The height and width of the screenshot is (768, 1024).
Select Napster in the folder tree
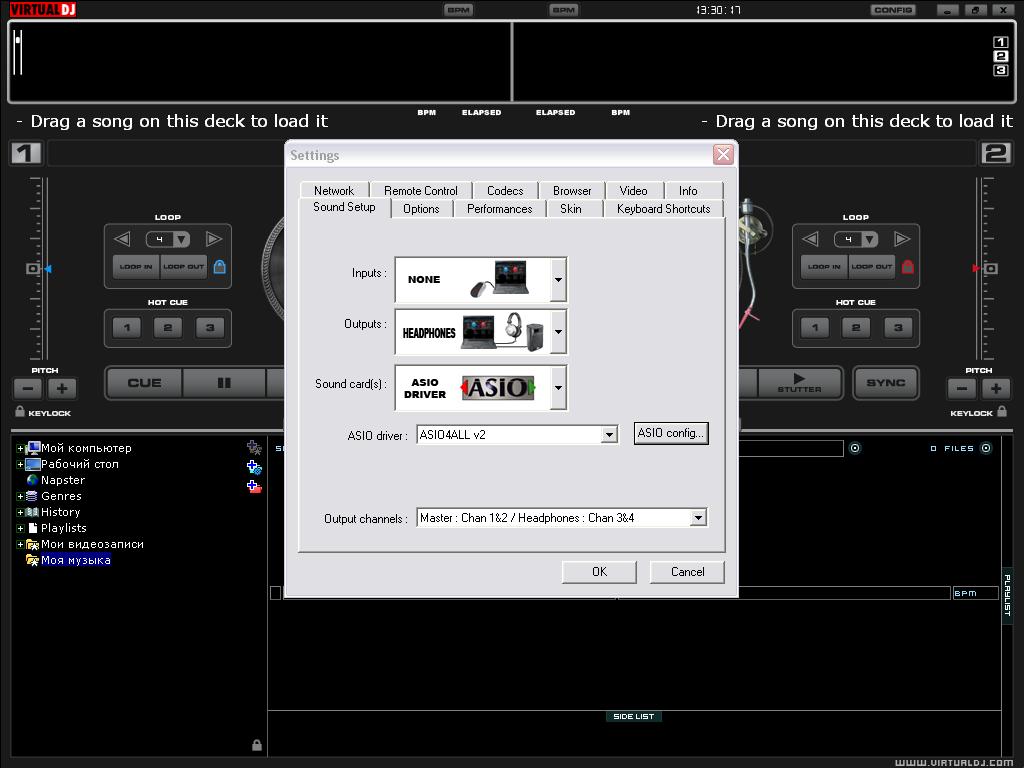pos(63,480)
